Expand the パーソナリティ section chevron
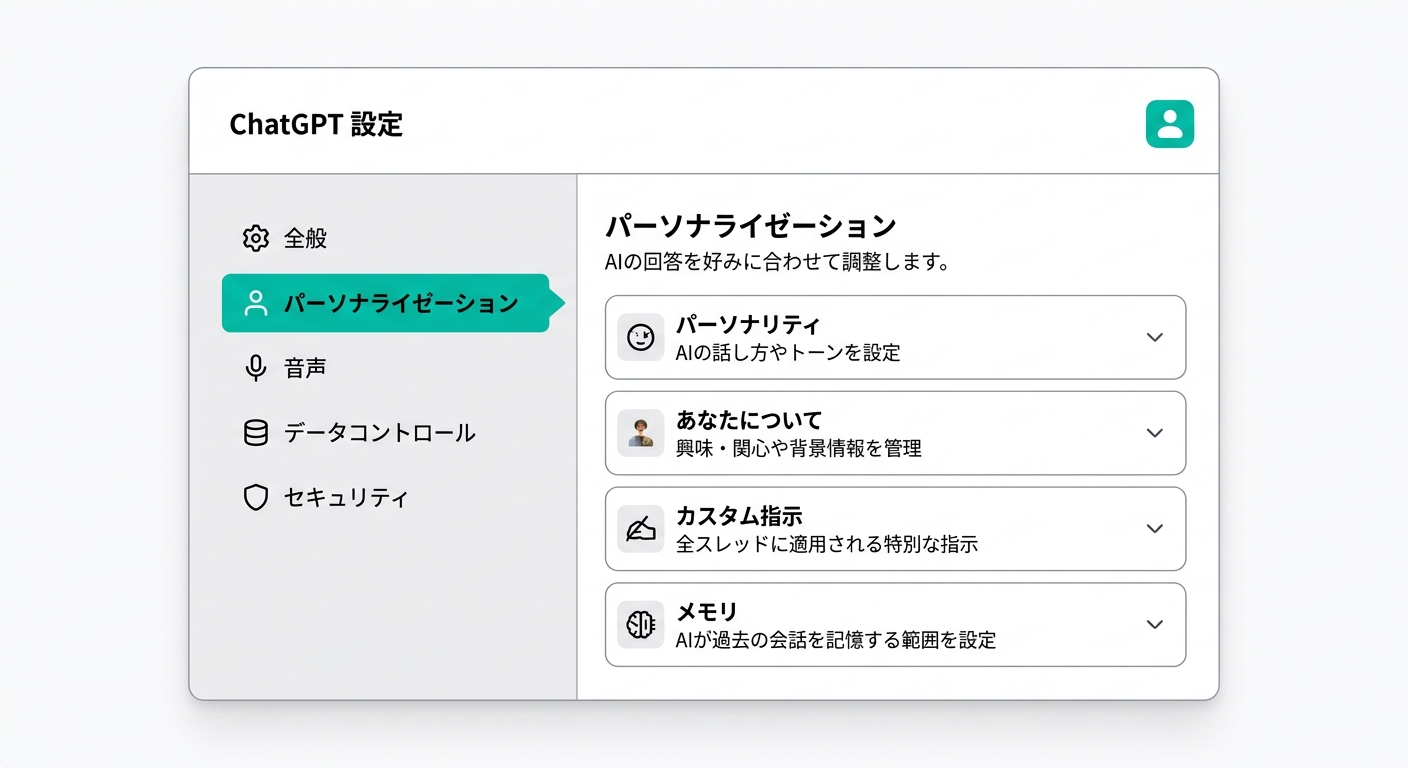 click(1154, 337)
